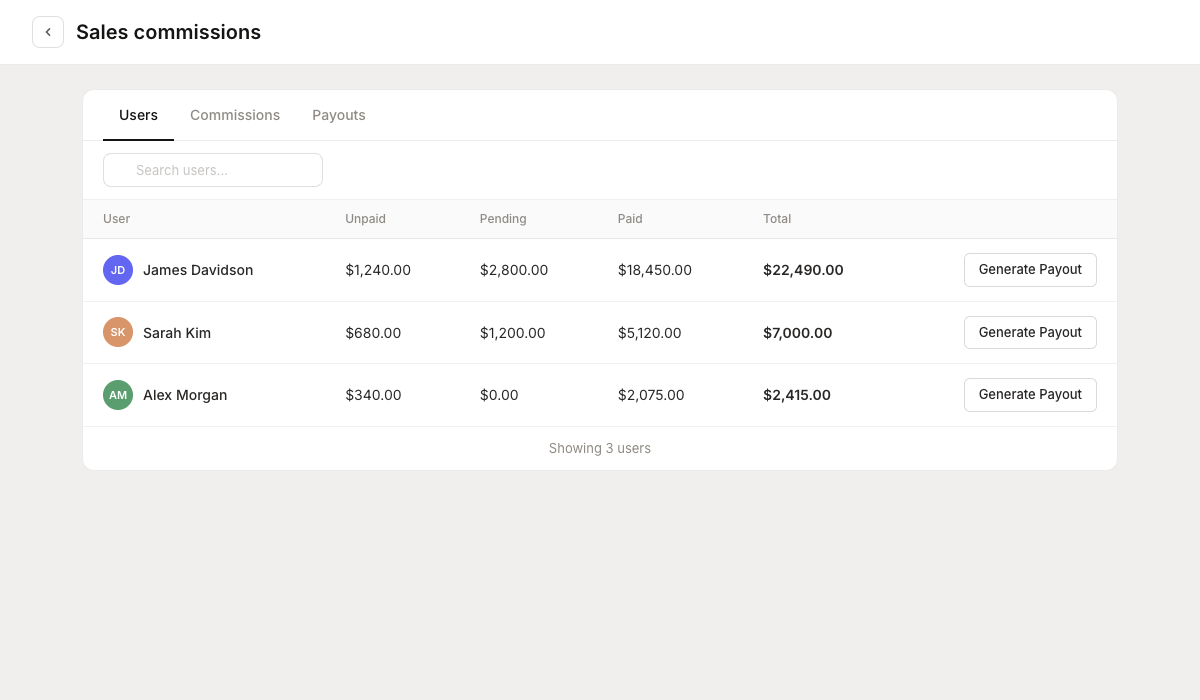Viewport: 1200px width, 700px height.
Task: Sort by the Total column header
Action: click(777, 219)
